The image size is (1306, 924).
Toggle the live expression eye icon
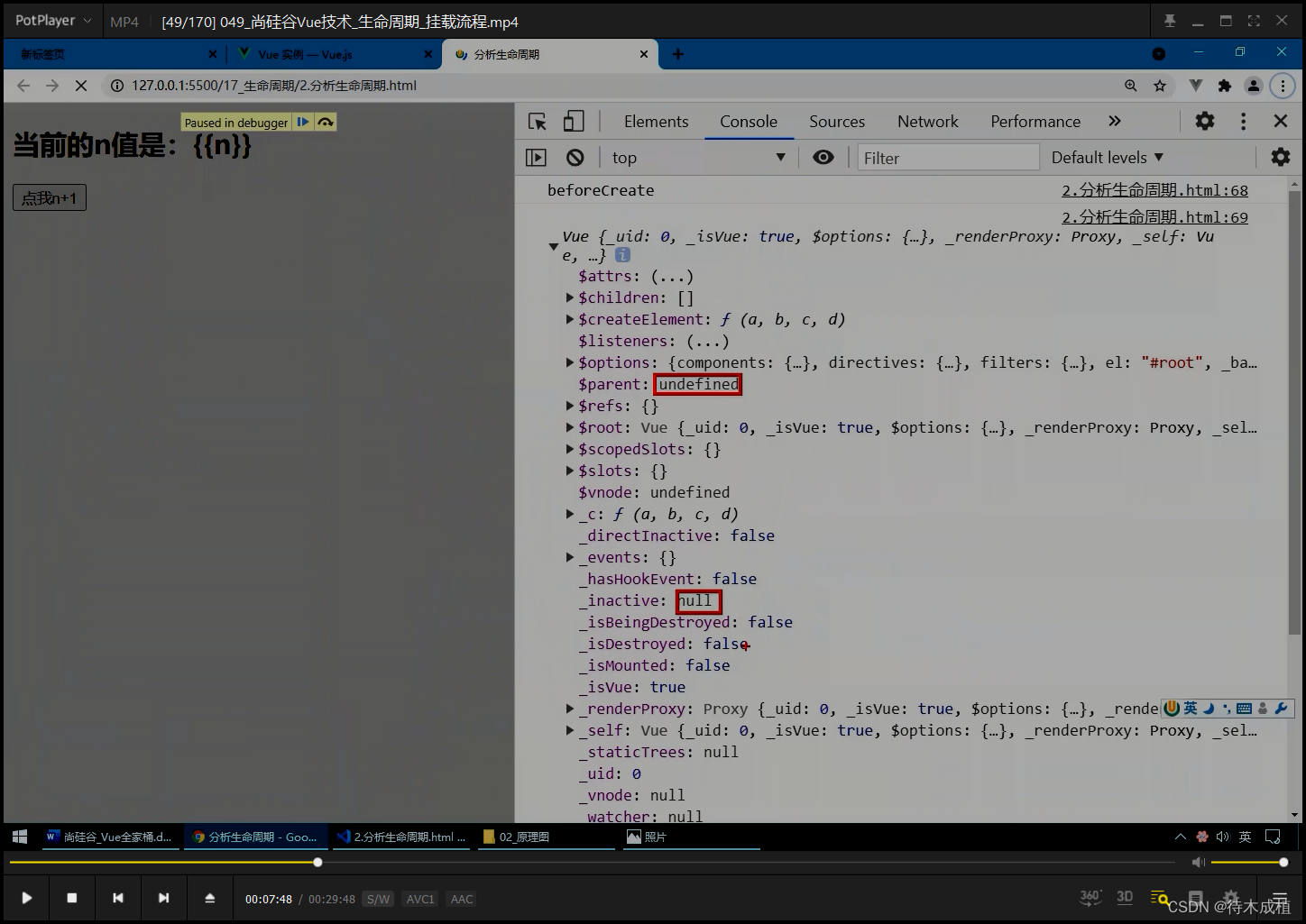(823, 157)
